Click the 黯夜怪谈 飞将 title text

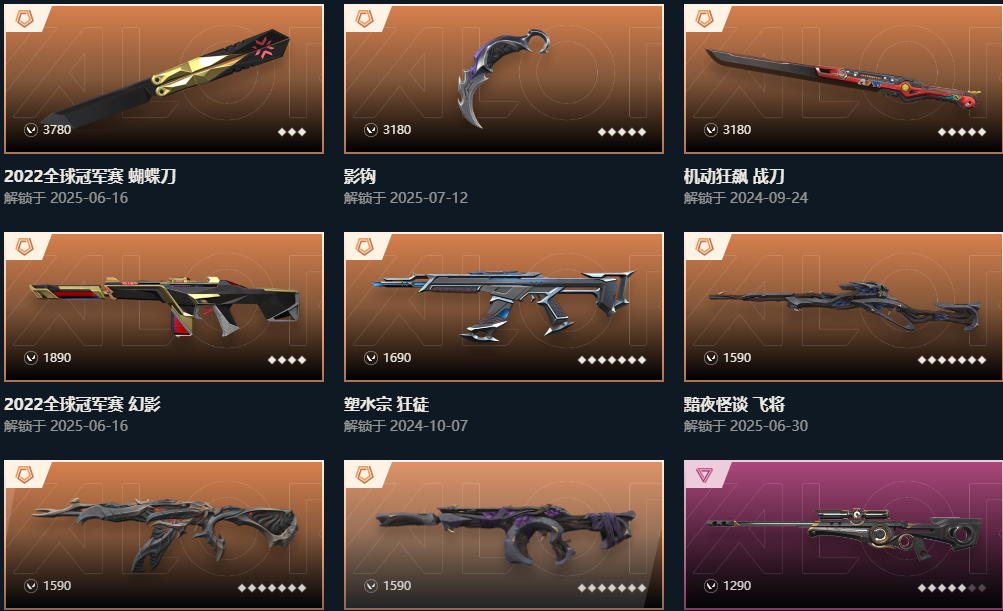734,404
